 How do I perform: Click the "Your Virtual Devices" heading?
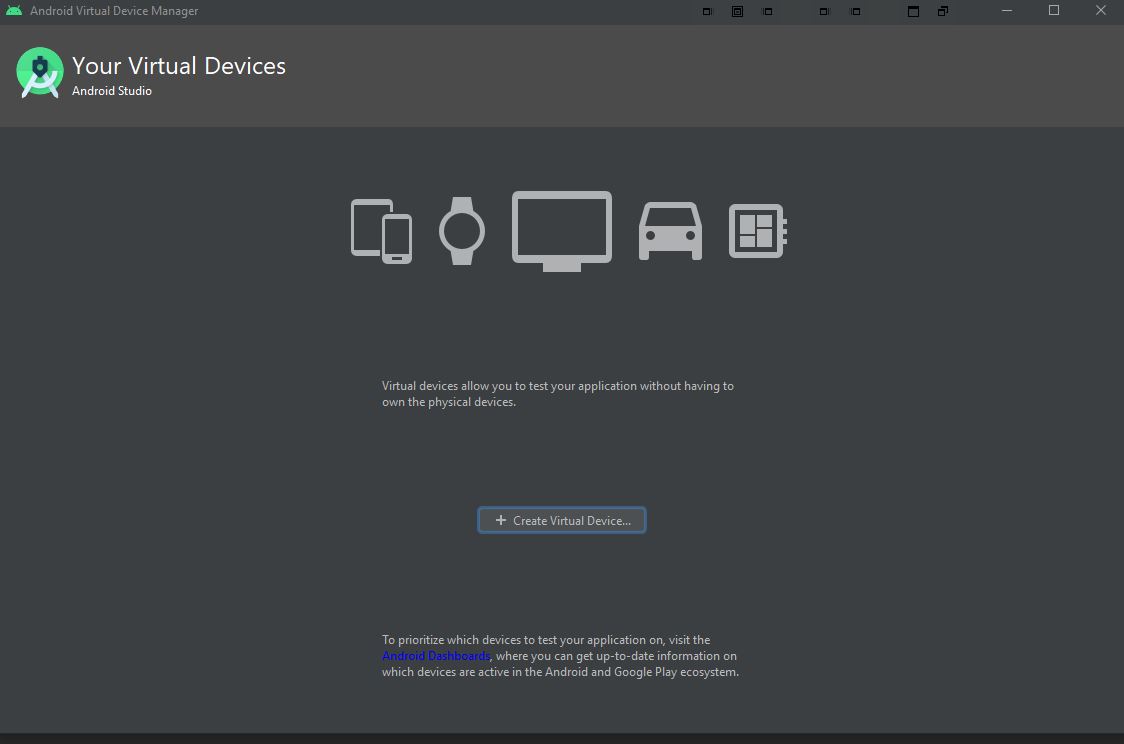click(x=178, y=66)
